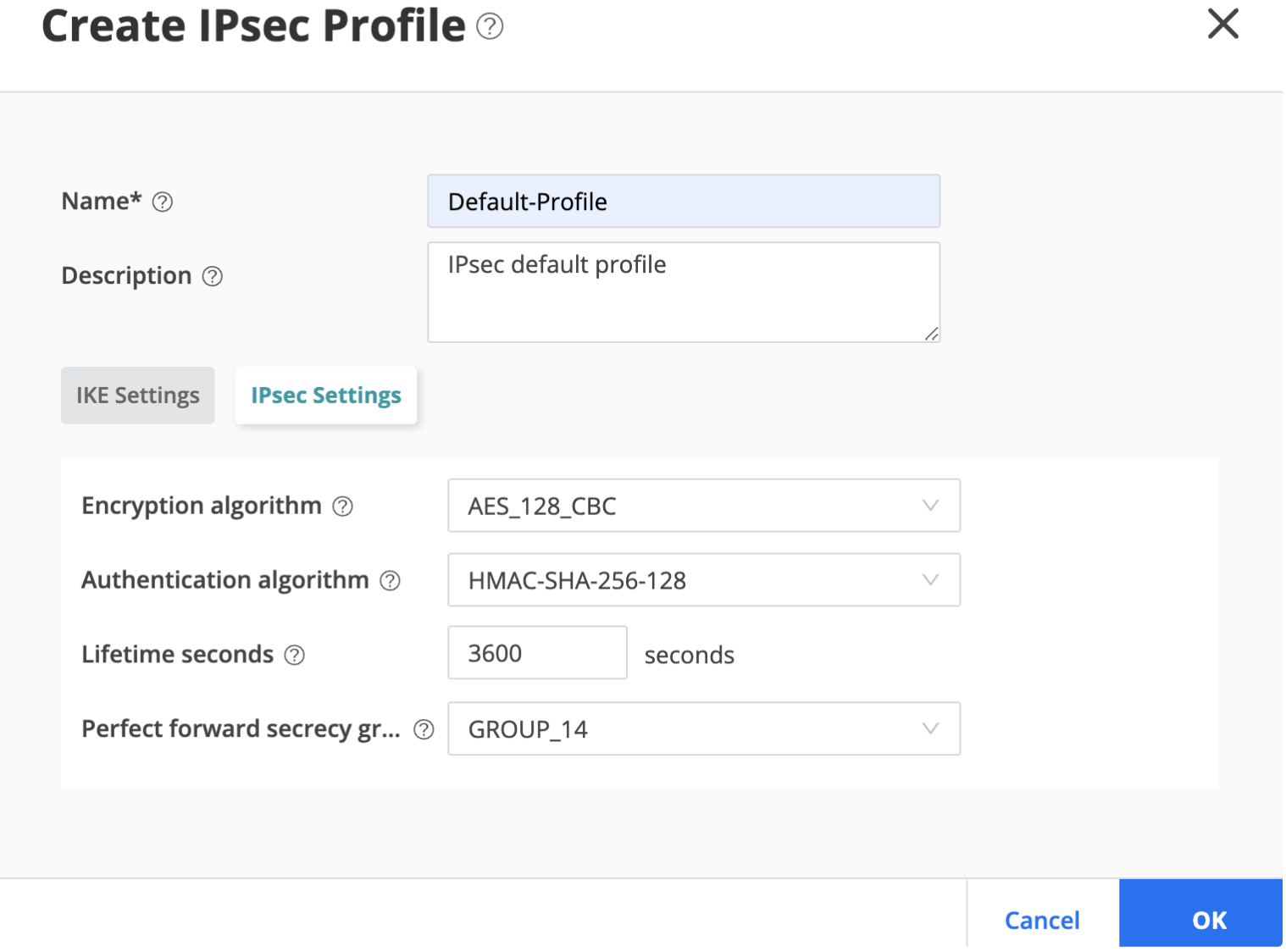Select the 'Authentication algorithm' label text
Viewport: 1286px width, 952px height.
225,580
